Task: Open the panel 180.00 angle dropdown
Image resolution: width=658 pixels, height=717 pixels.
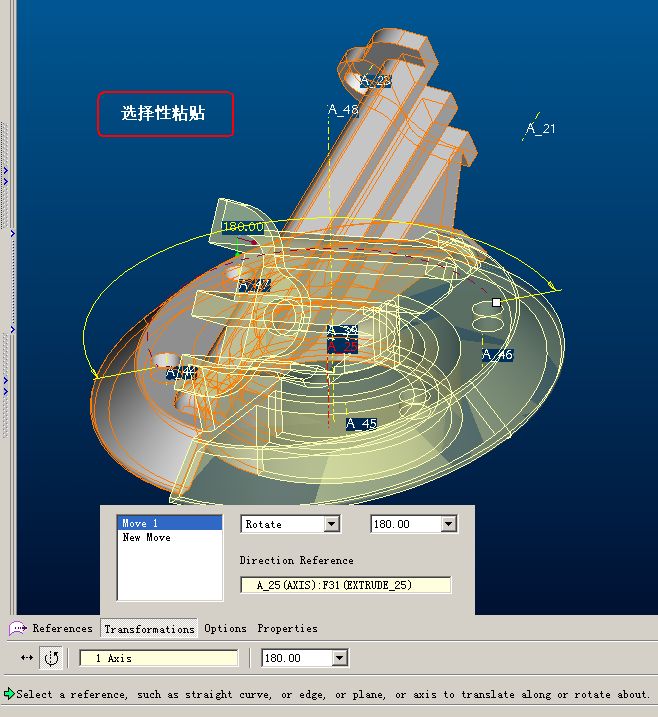Action: pyautogui.click(x=449, y=524)
